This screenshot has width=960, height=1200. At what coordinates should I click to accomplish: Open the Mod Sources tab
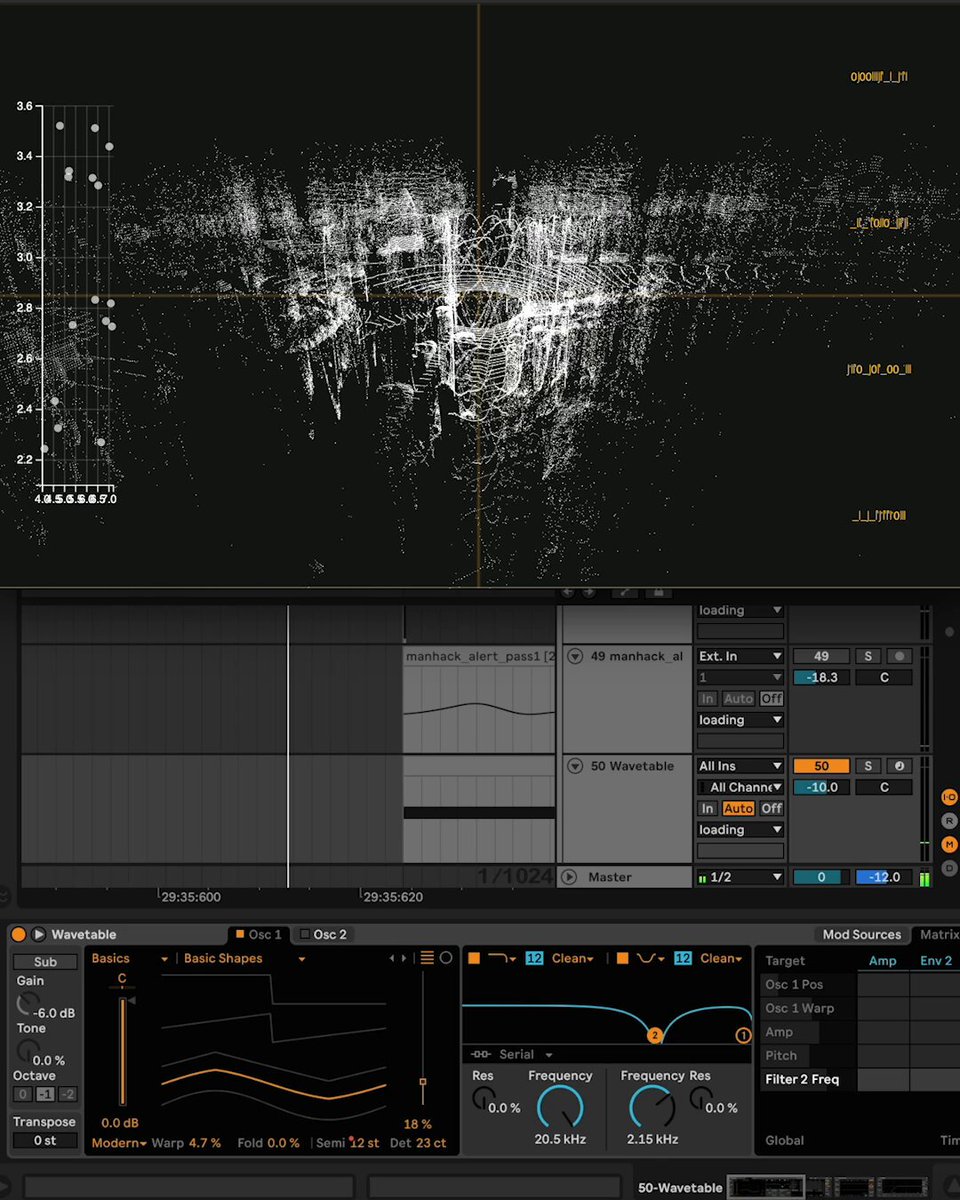(862, 934)
